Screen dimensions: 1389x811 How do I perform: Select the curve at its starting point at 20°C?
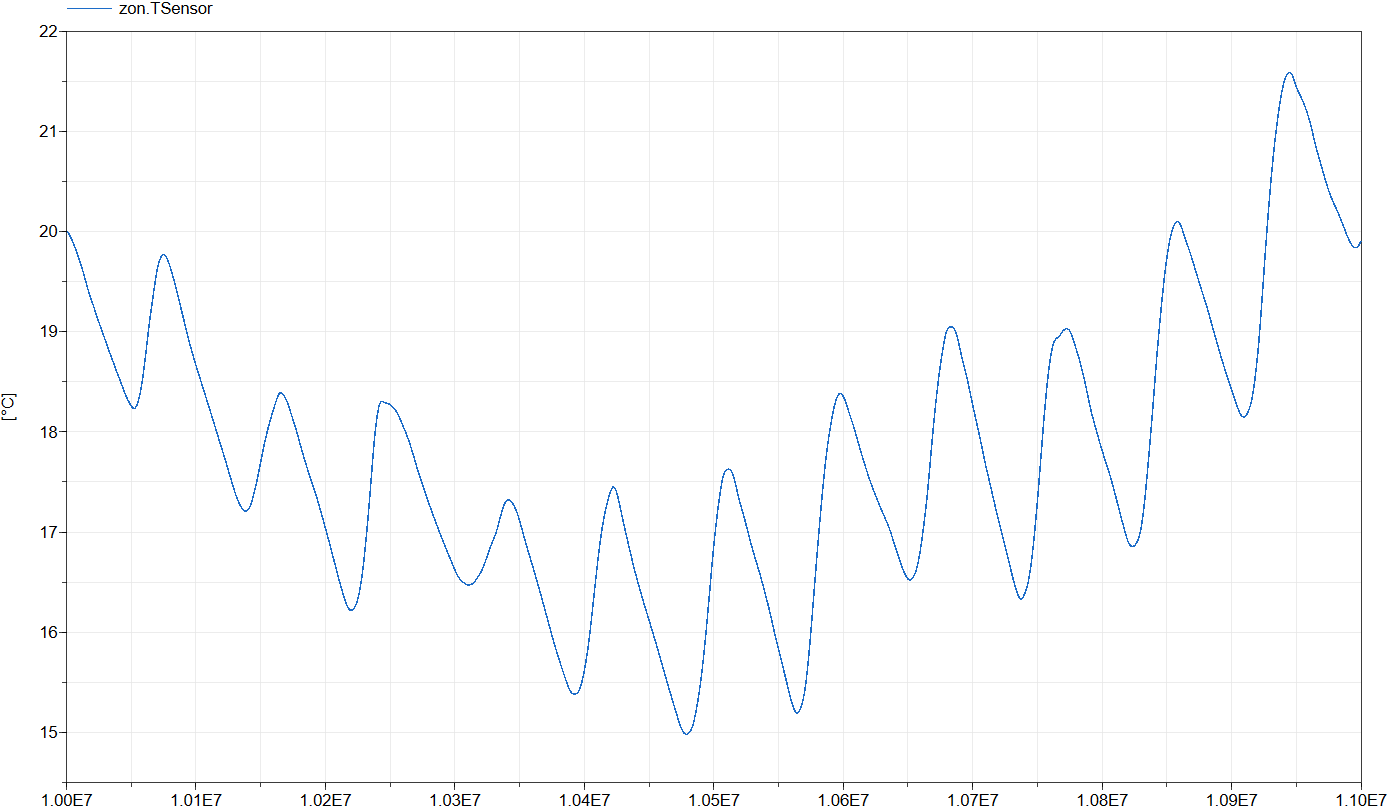(66, 230)
